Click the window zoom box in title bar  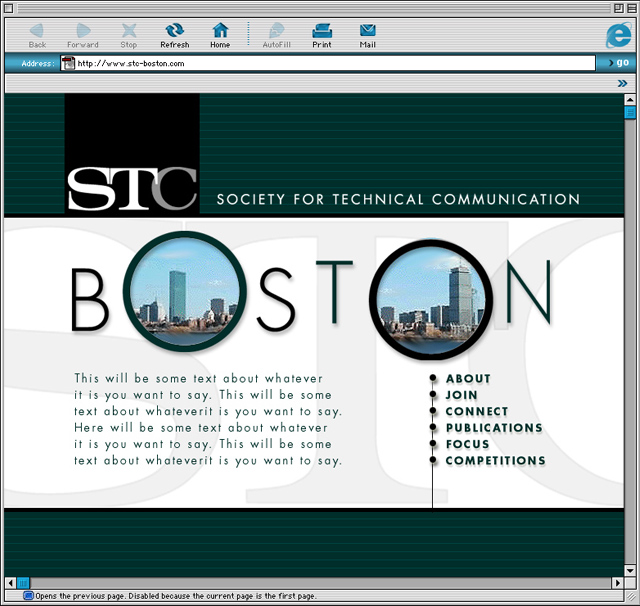click(x=618, y=8)
